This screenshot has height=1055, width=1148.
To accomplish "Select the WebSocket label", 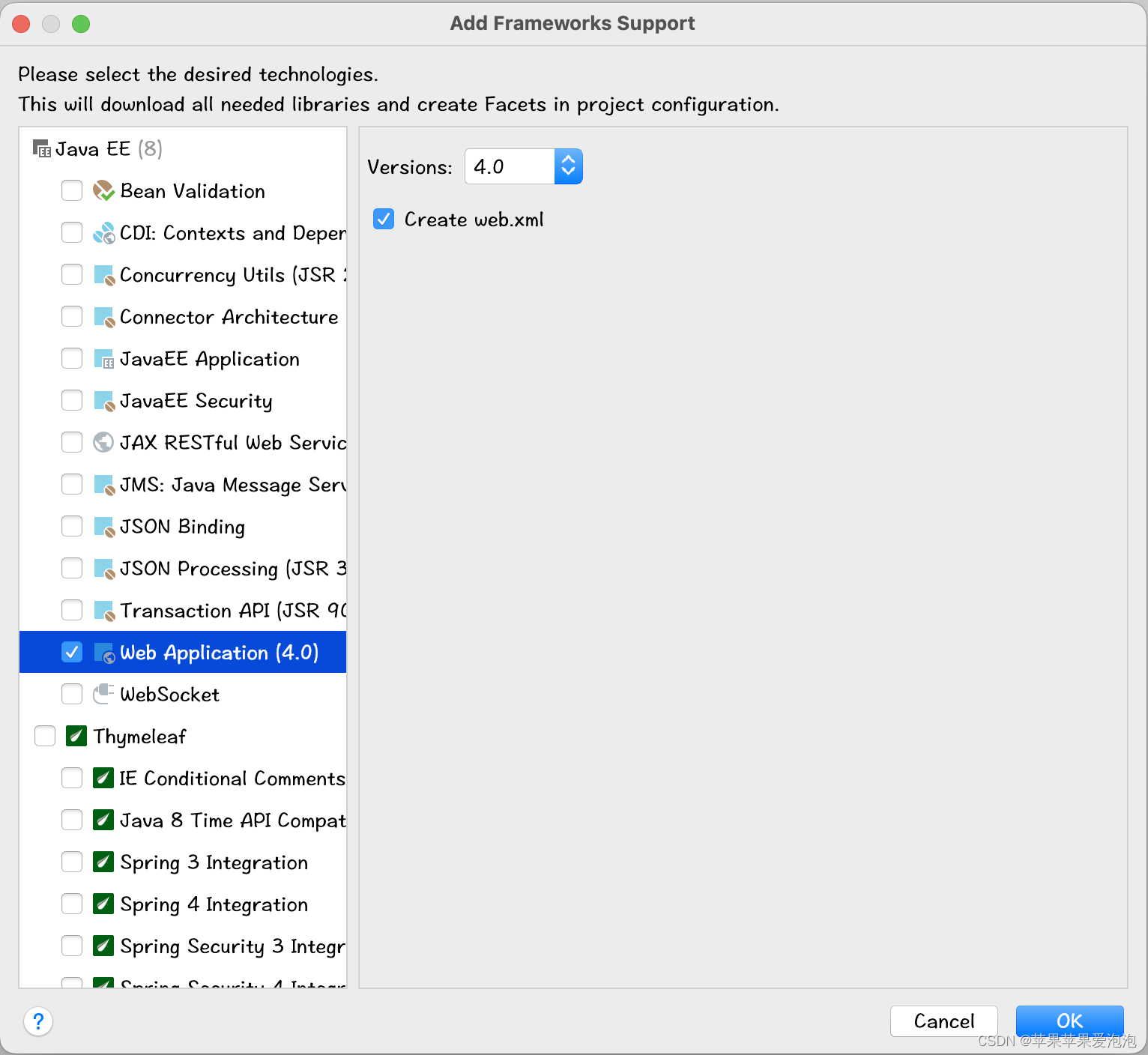I will click(x=170, y=695).
